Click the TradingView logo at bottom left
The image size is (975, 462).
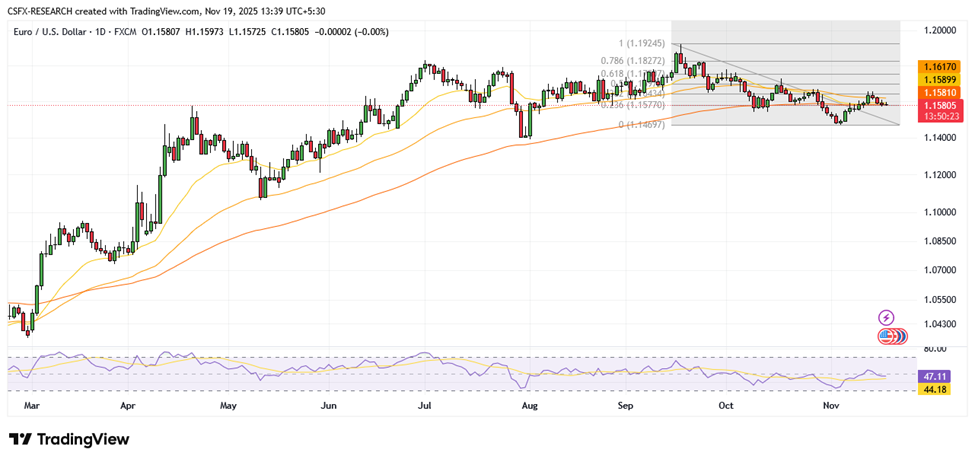69,440
